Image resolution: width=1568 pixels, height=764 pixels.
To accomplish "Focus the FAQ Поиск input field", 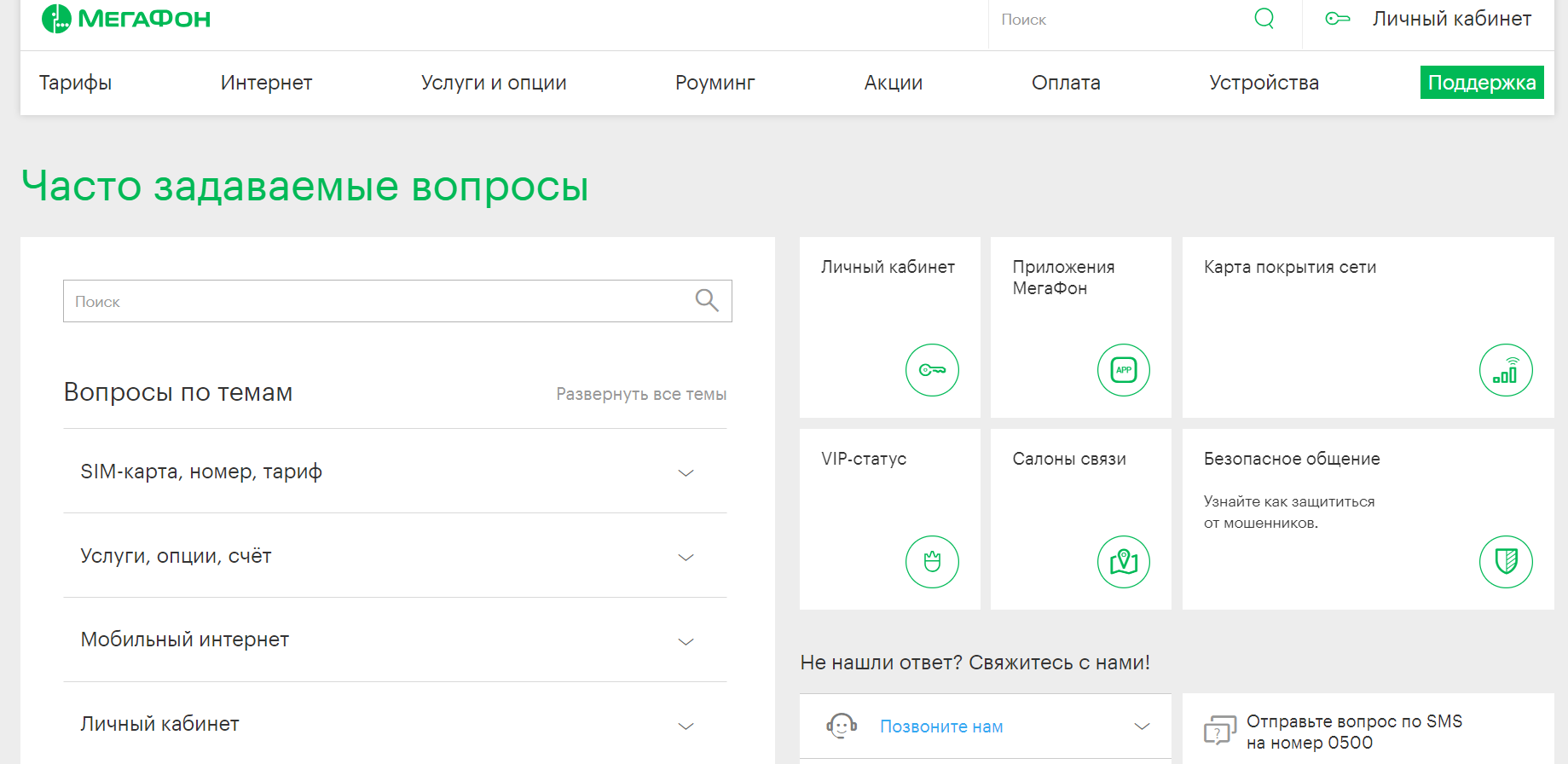I will click(x=397, y=301).
